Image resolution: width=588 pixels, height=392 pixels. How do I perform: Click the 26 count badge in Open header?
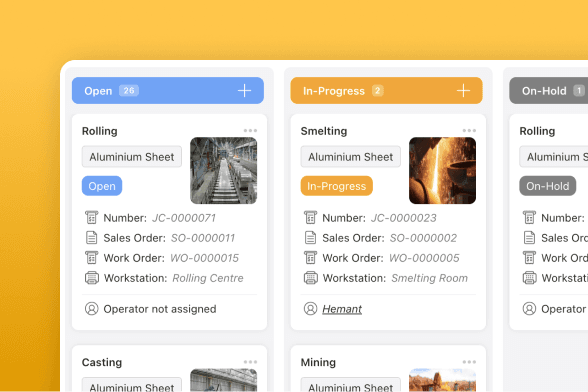pyautogui.click(x=129, y=90)
